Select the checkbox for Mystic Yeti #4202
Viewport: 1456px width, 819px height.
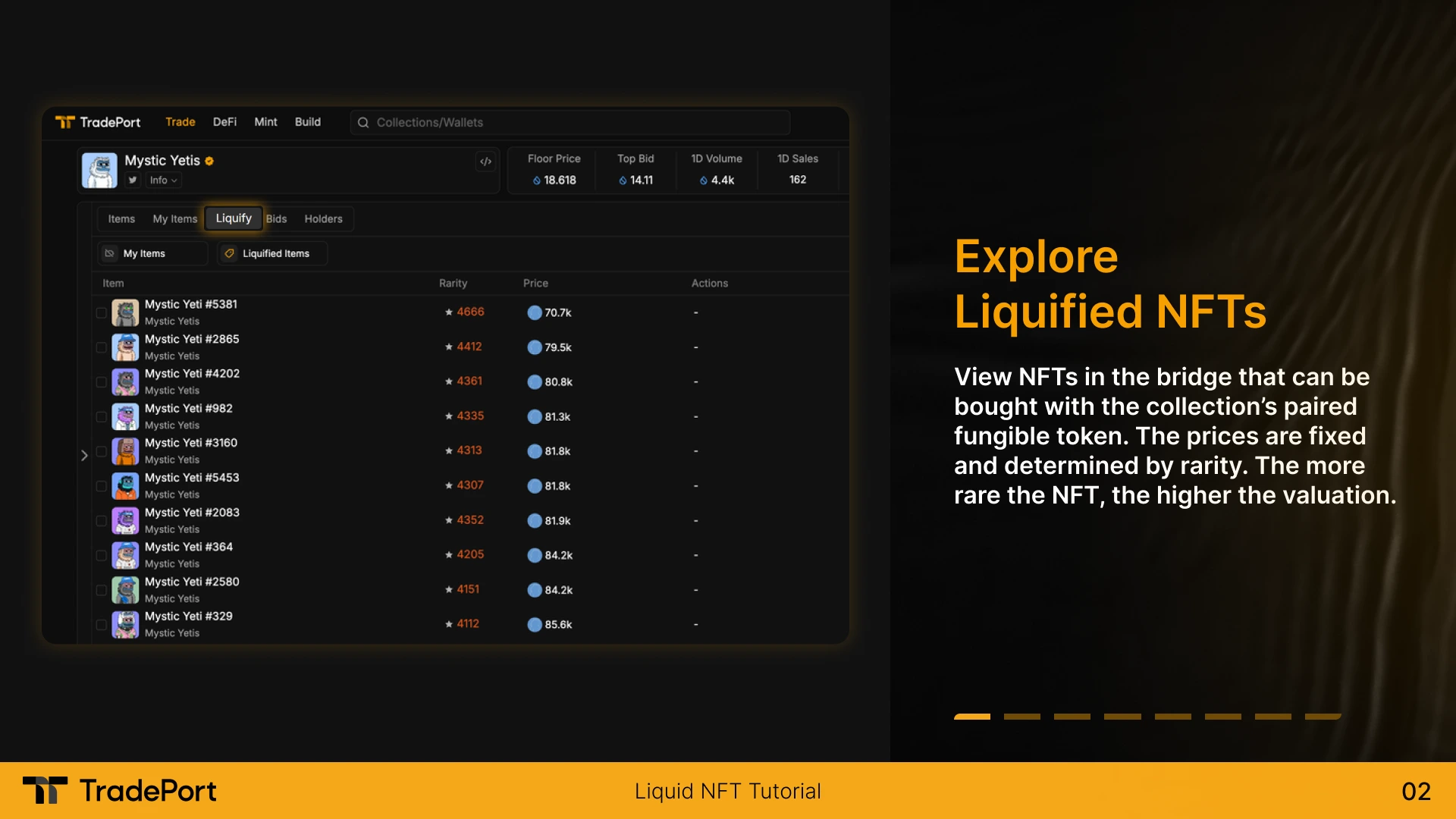pyautogui.click(x=102, y=382)
